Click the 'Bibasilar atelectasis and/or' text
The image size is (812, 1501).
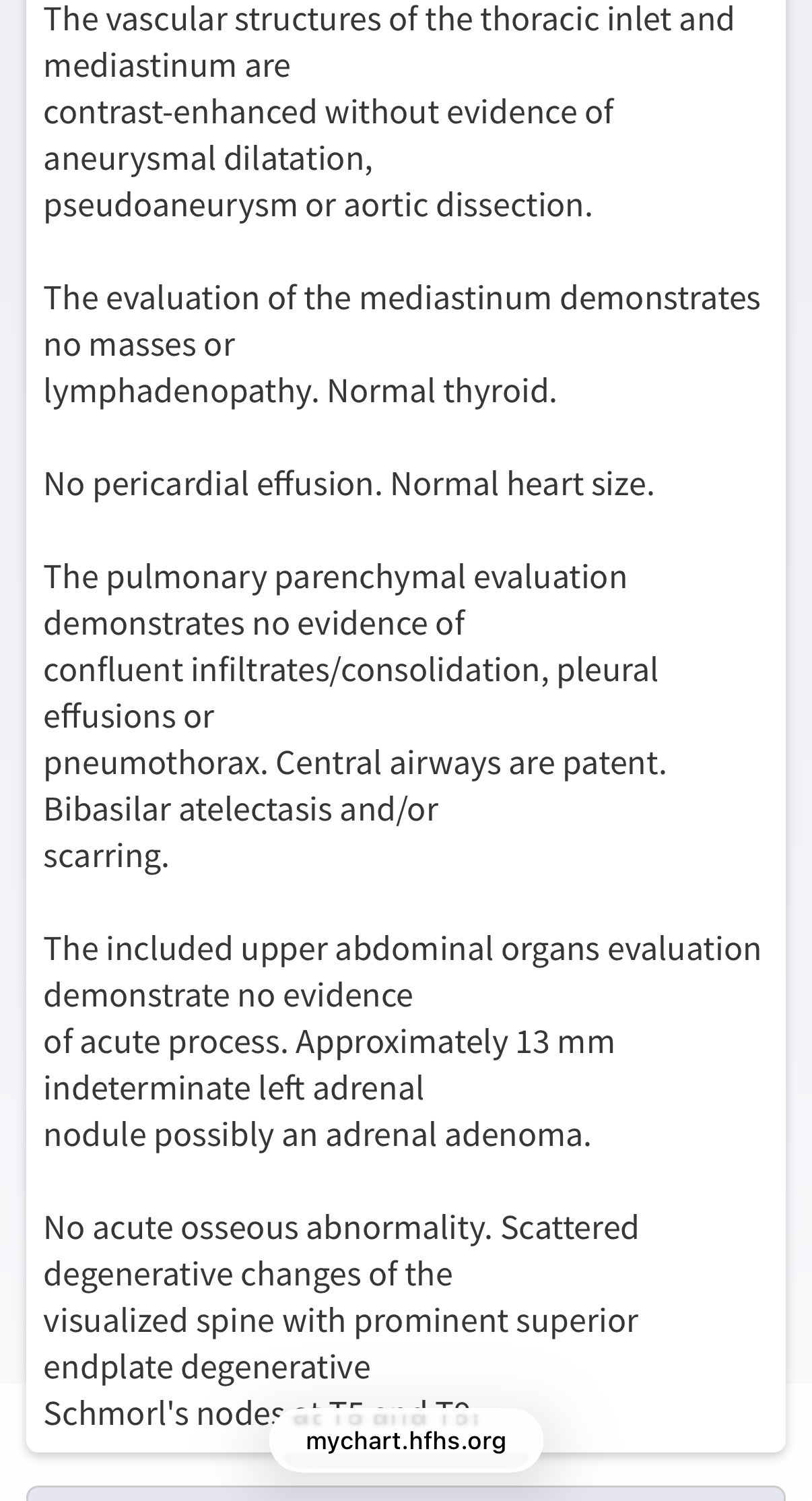(x=240, y=810)
